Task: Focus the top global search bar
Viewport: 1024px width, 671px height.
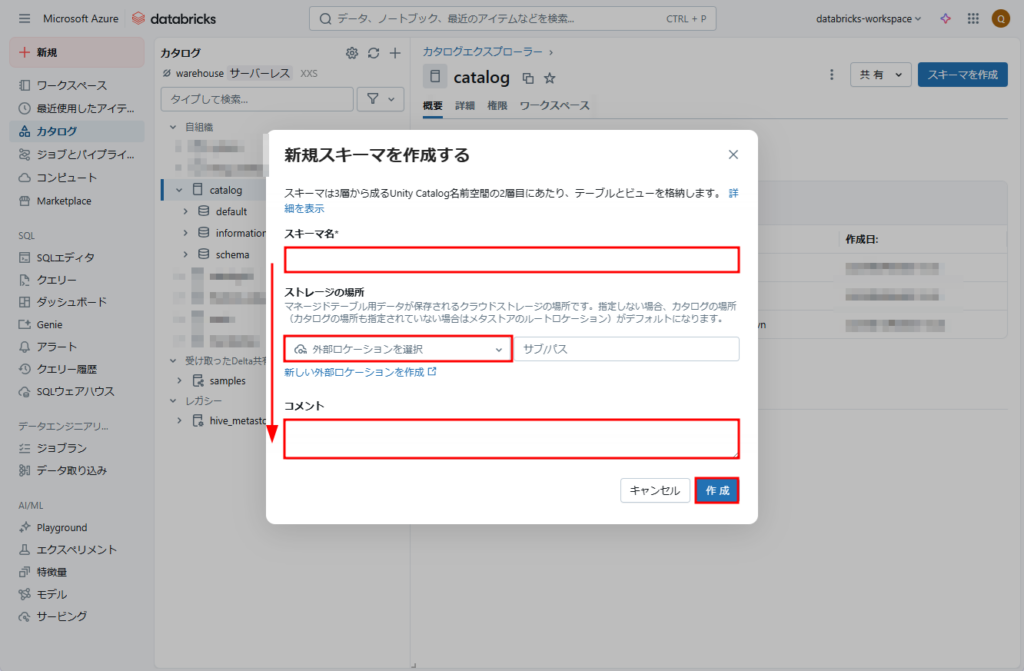Action: [513, 18]
